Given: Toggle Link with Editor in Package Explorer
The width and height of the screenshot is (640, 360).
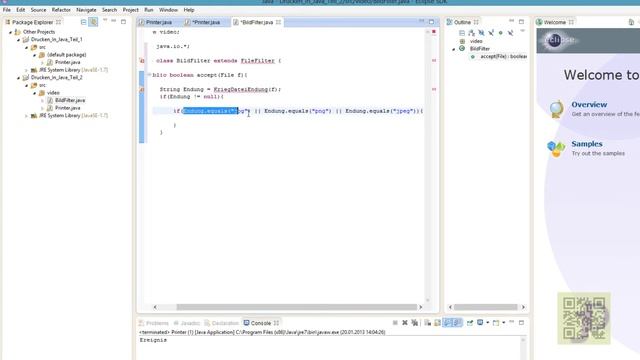Looking at the screenshot, I should point(93,22).
